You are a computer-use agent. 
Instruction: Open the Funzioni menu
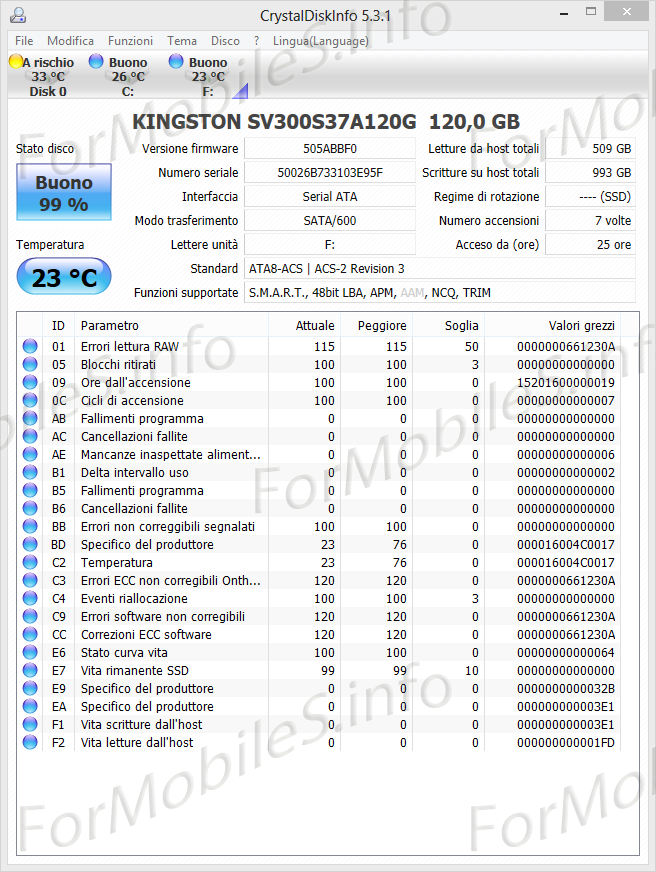(130, 41)
